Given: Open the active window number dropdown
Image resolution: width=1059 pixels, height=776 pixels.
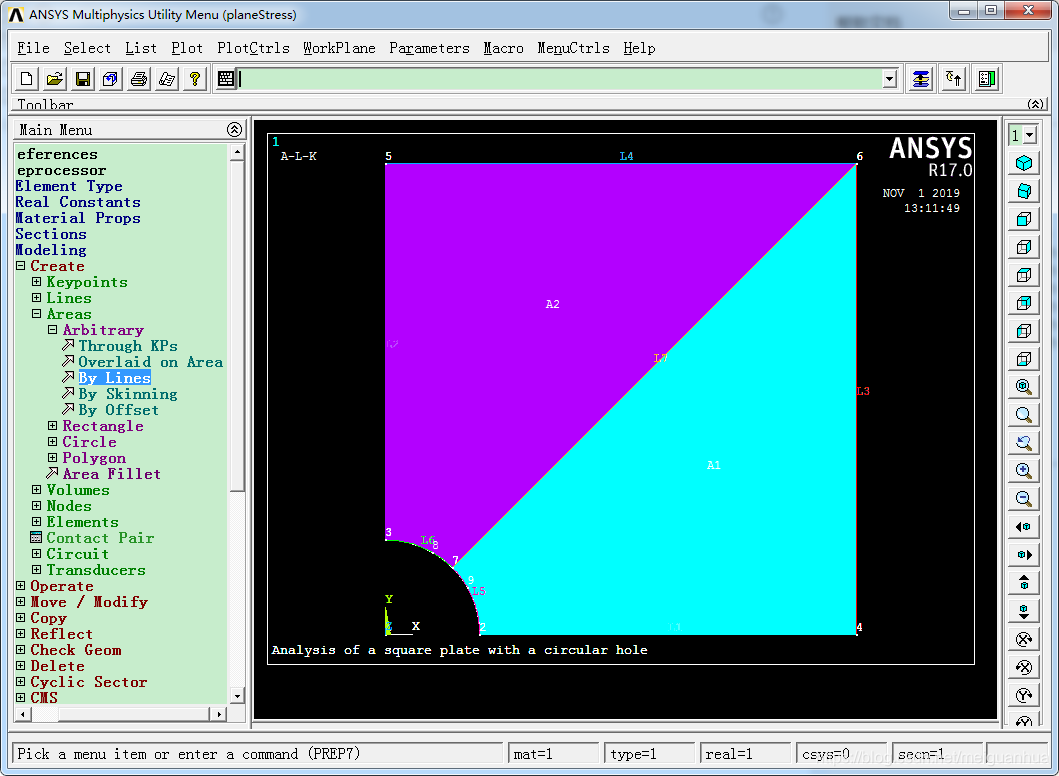Looking at the screenshot, I should click(1029, 135).
